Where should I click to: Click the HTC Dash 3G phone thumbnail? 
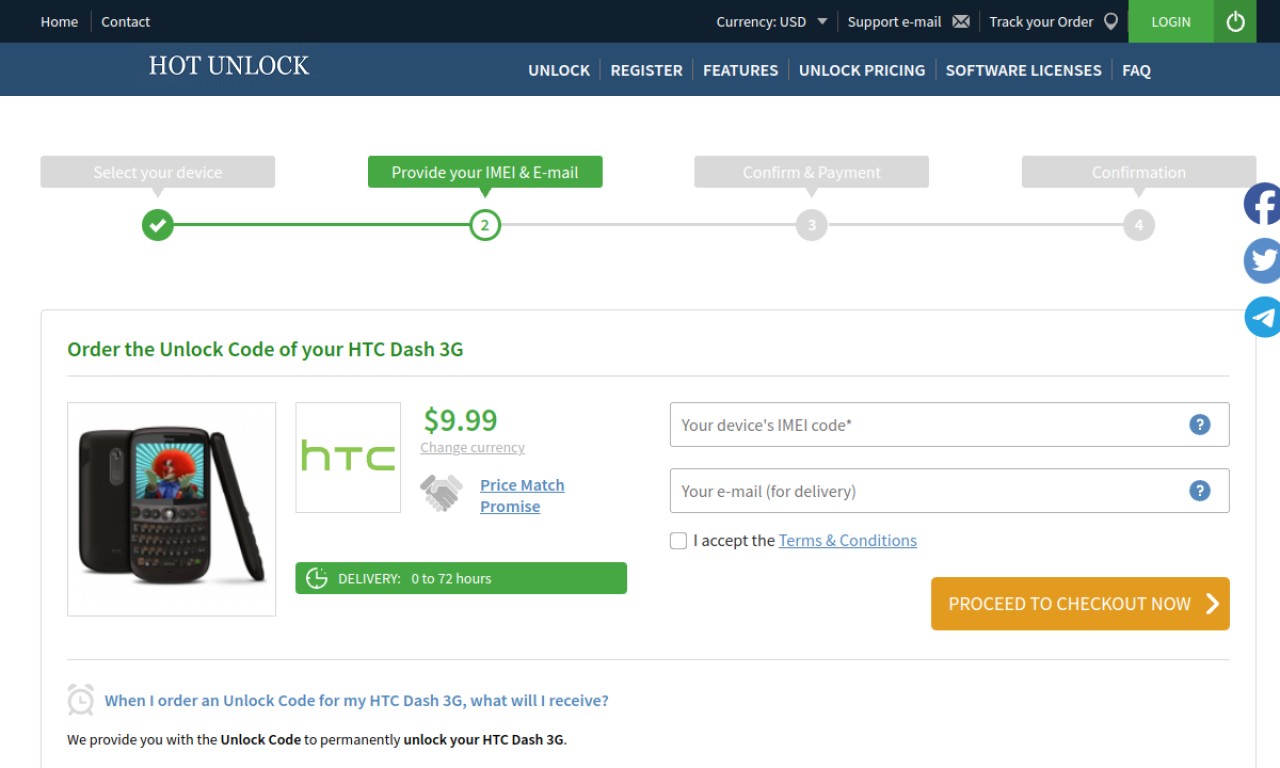[171, 509]
